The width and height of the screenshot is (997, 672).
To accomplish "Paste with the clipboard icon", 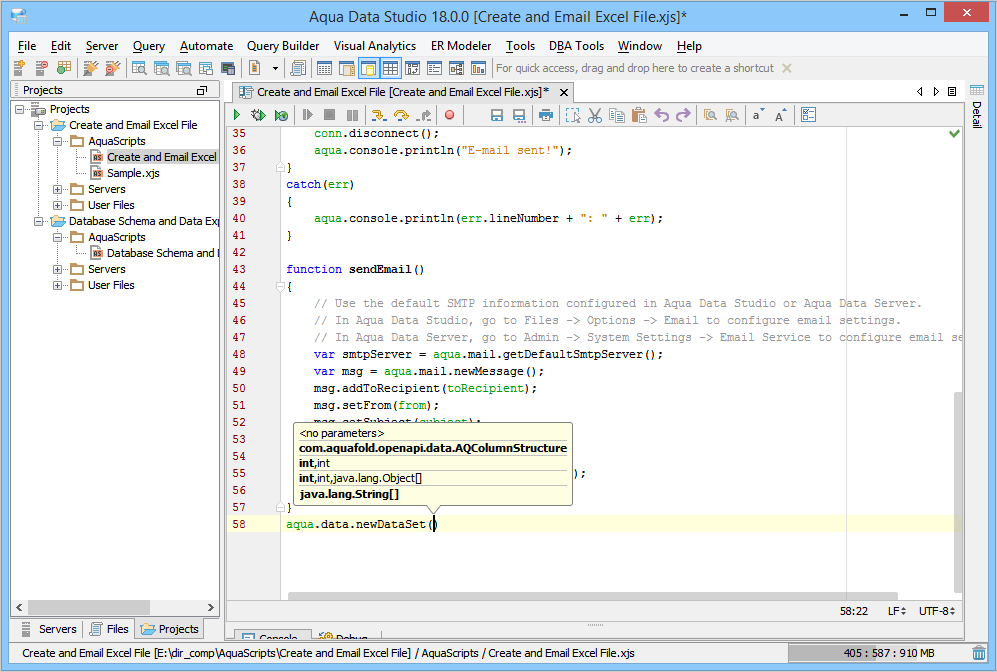I will coord(639,115).
